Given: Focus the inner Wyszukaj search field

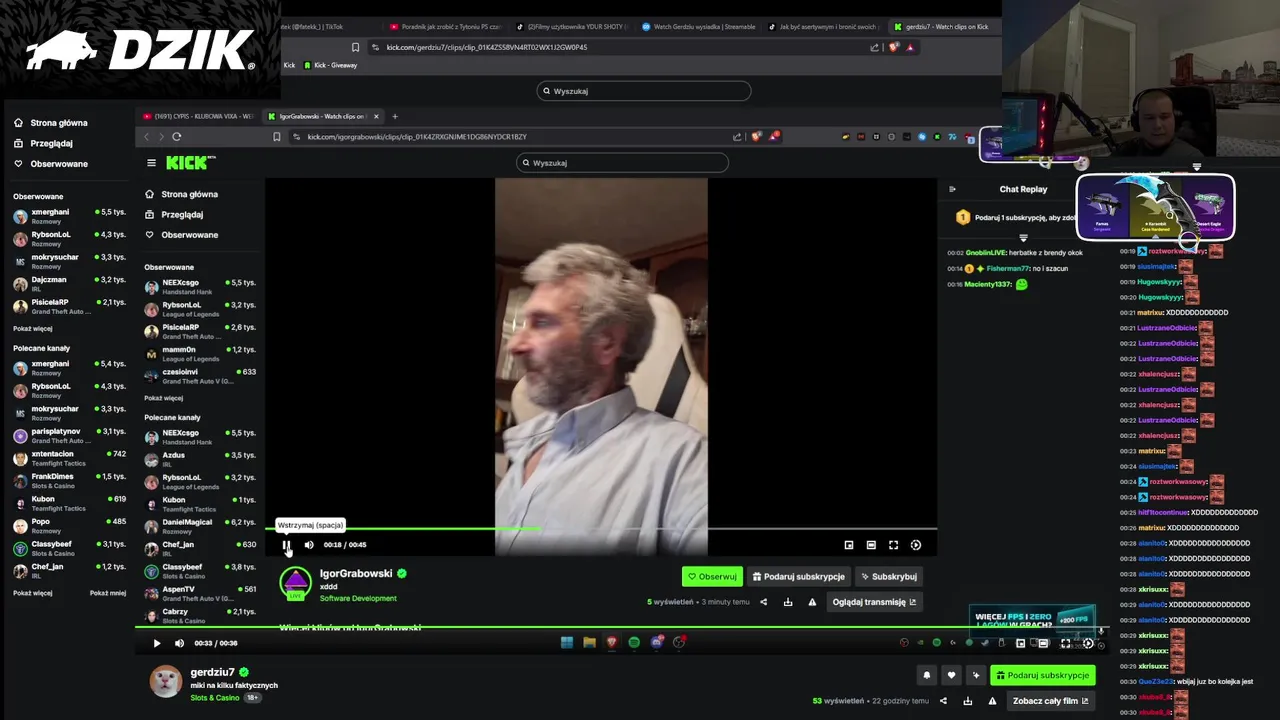Looking at the screenshot, I should point(622,163).
